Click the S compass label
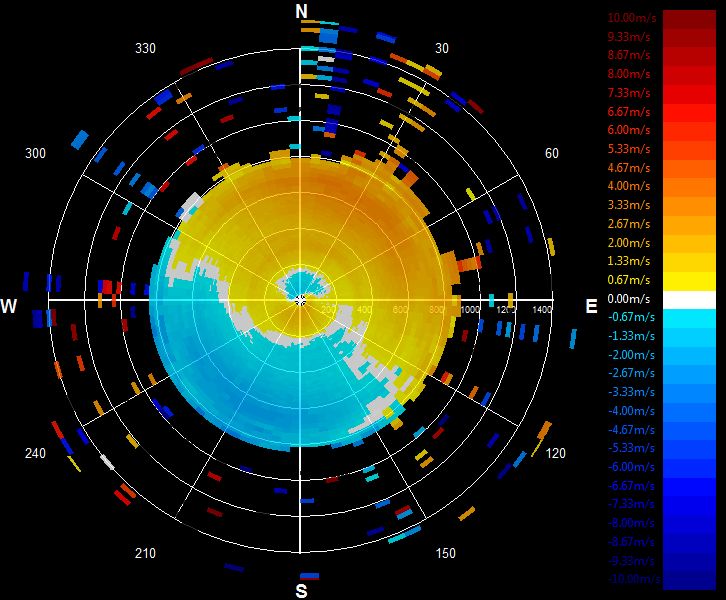The image size is (726, 600). [x=301, y=591]
